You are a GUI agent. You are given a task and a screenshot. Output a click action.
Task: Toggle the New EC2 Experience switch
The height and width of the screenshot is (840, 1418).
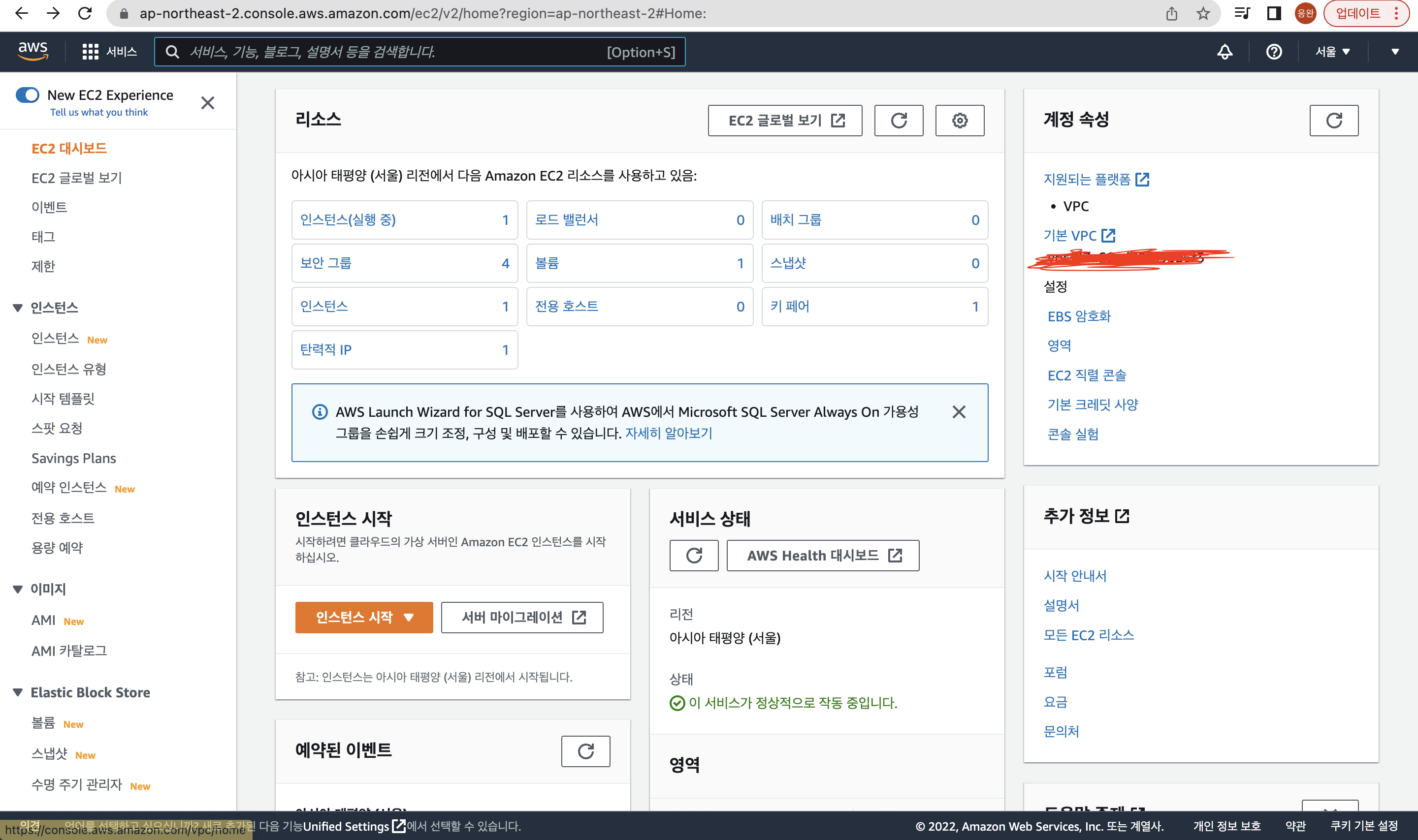tap(28, 94)
